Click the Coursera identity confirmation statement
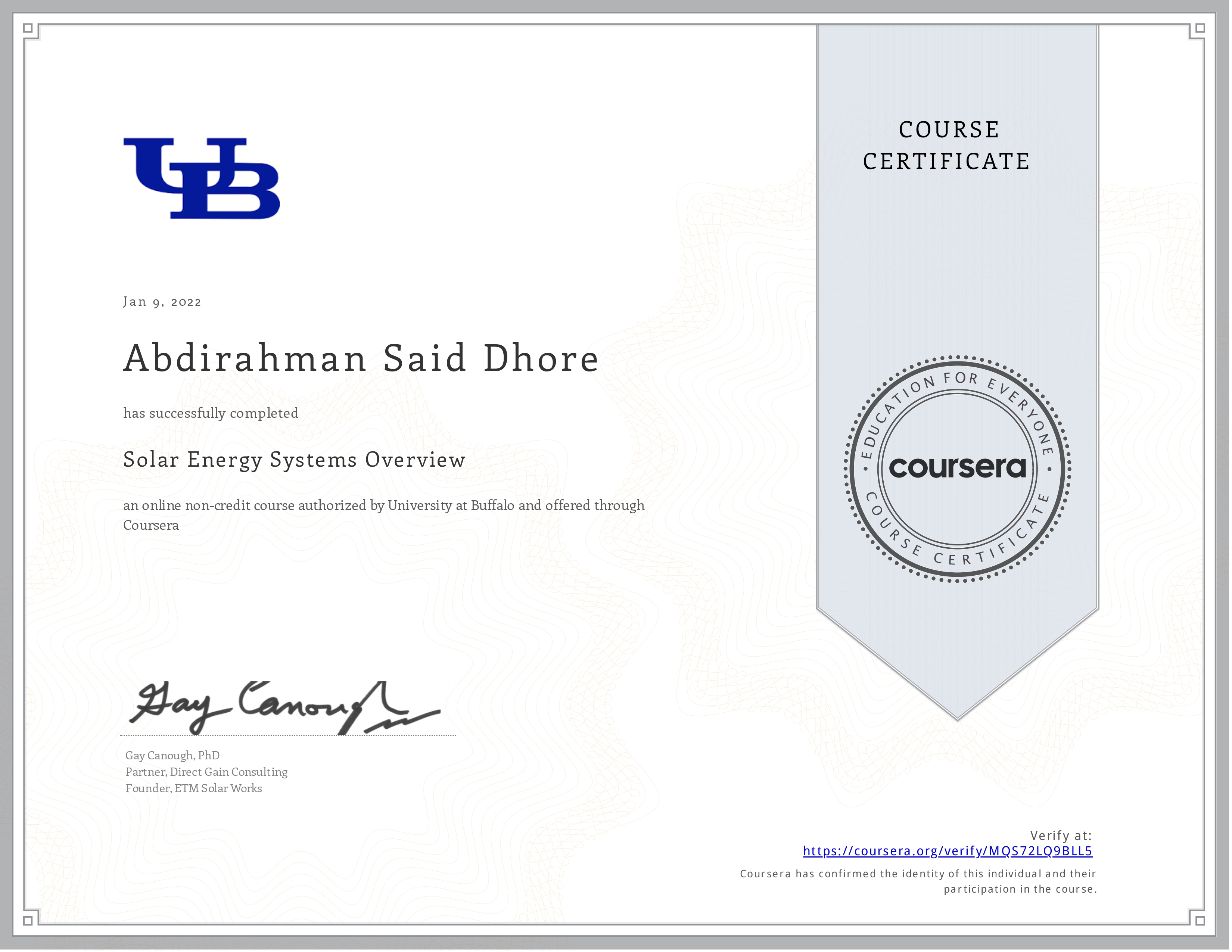1232x952 pixels. pos(918,881)
